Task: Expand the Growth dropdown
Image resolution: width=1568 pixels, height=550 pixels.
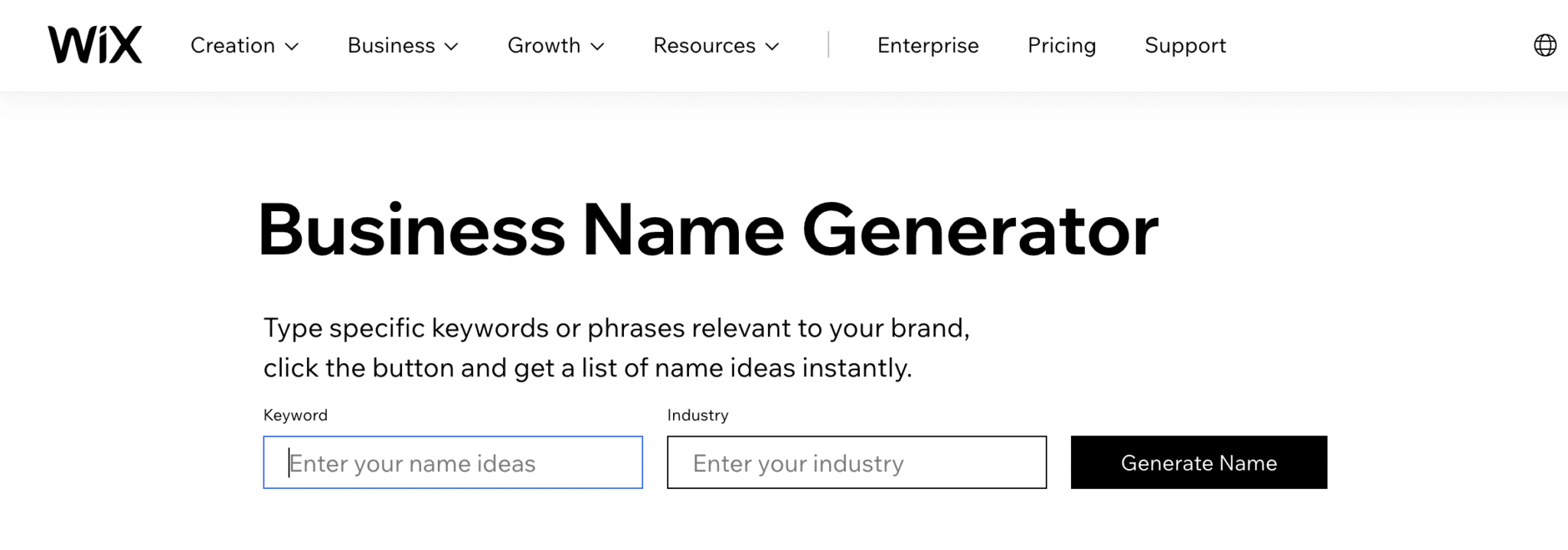Action: [544, 46]
